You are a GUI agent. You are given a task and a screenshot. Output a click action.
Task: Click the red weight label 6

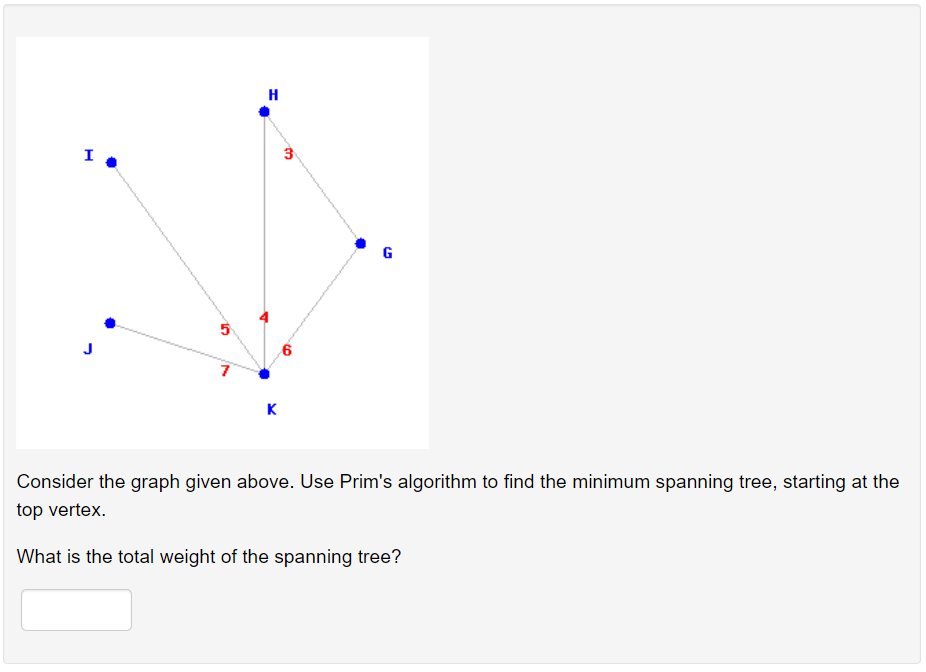tap(285, 351)
